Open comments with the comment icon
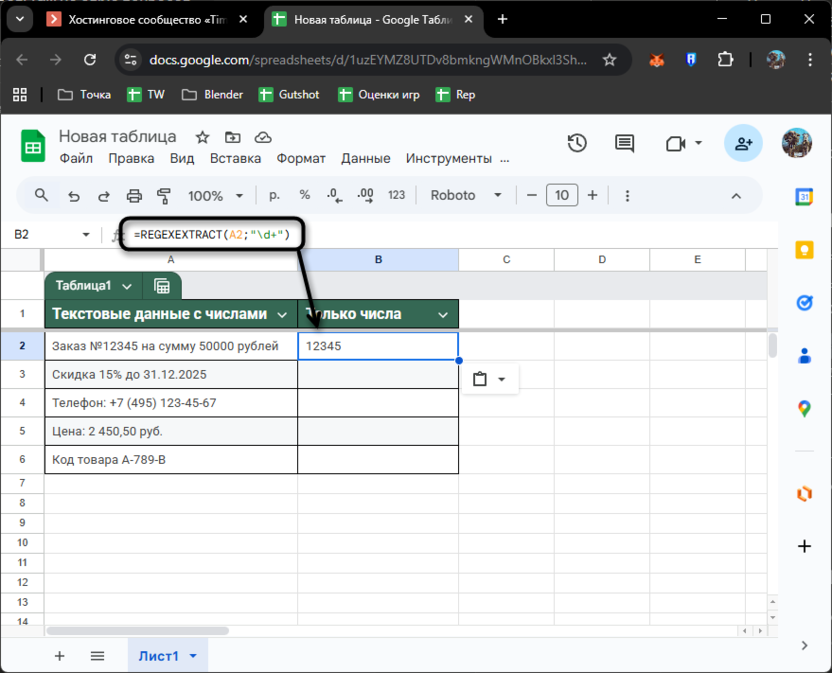The image size is (832, 673). pos(624,143)
